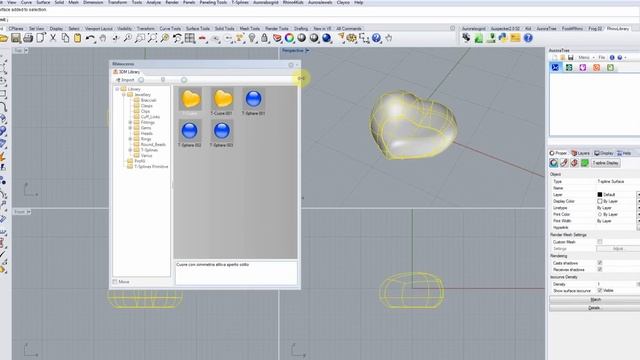Click the blue help icon in RhinoLibrary toolbar
The image size is (640, 360).
(528, 38)
